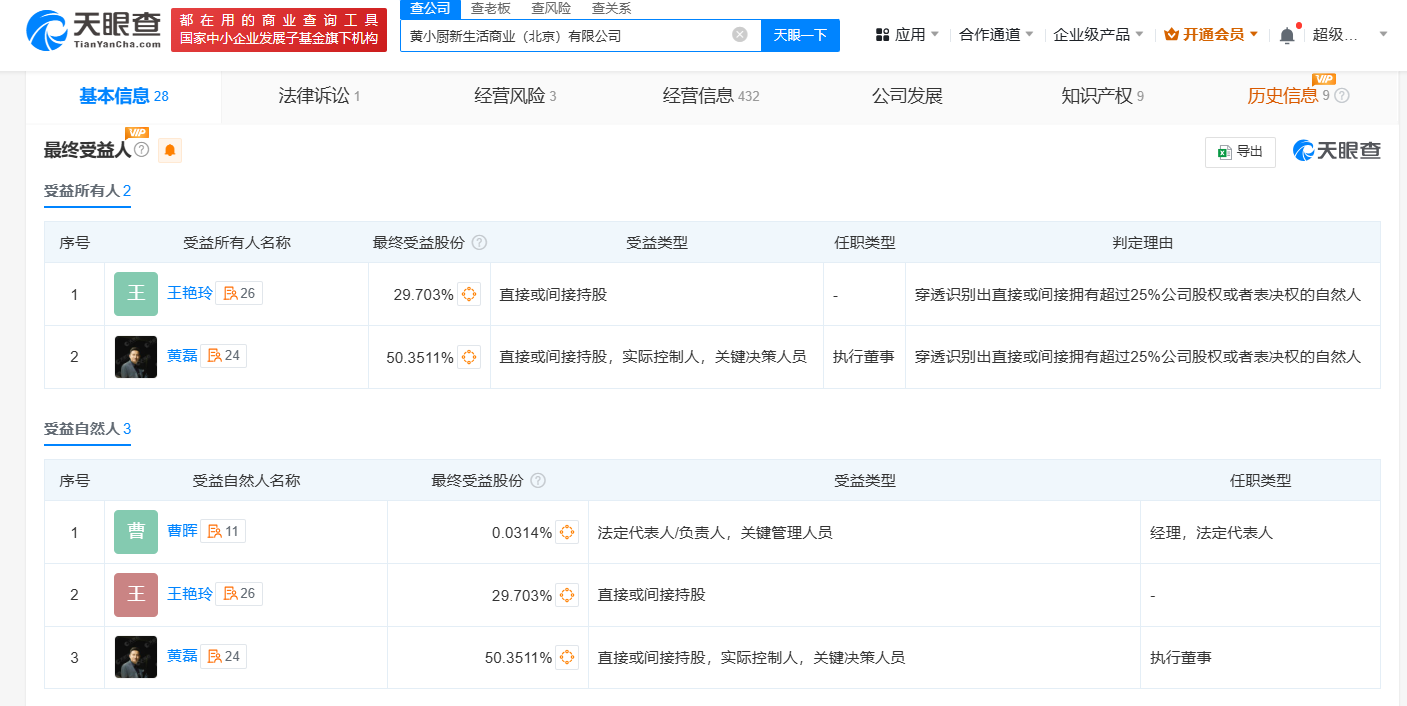Open the 知识产权 tab
Screen dimensions: 1407x706
[1102, 96]
